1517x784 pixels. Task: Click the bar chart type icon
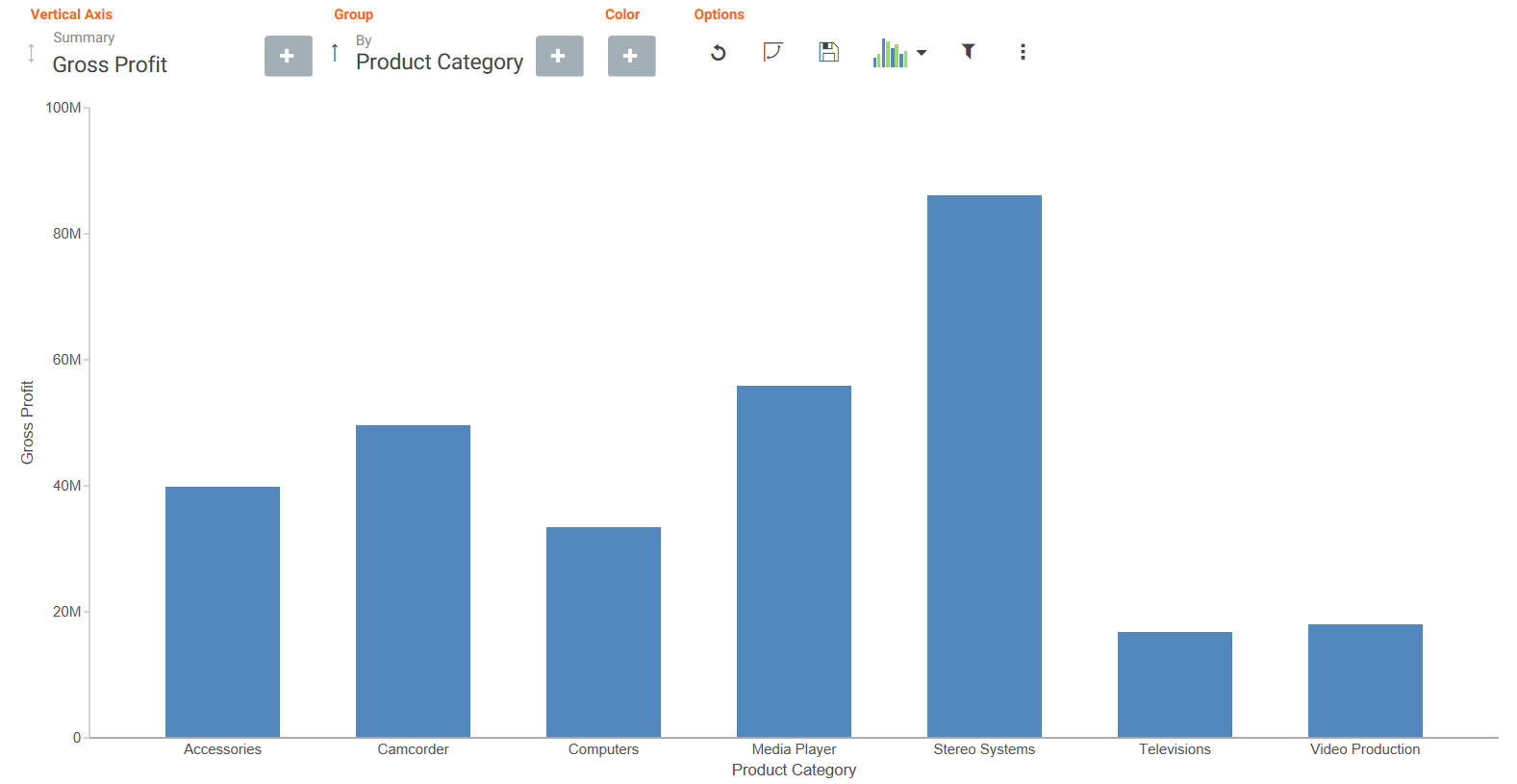tap(890, 53)
